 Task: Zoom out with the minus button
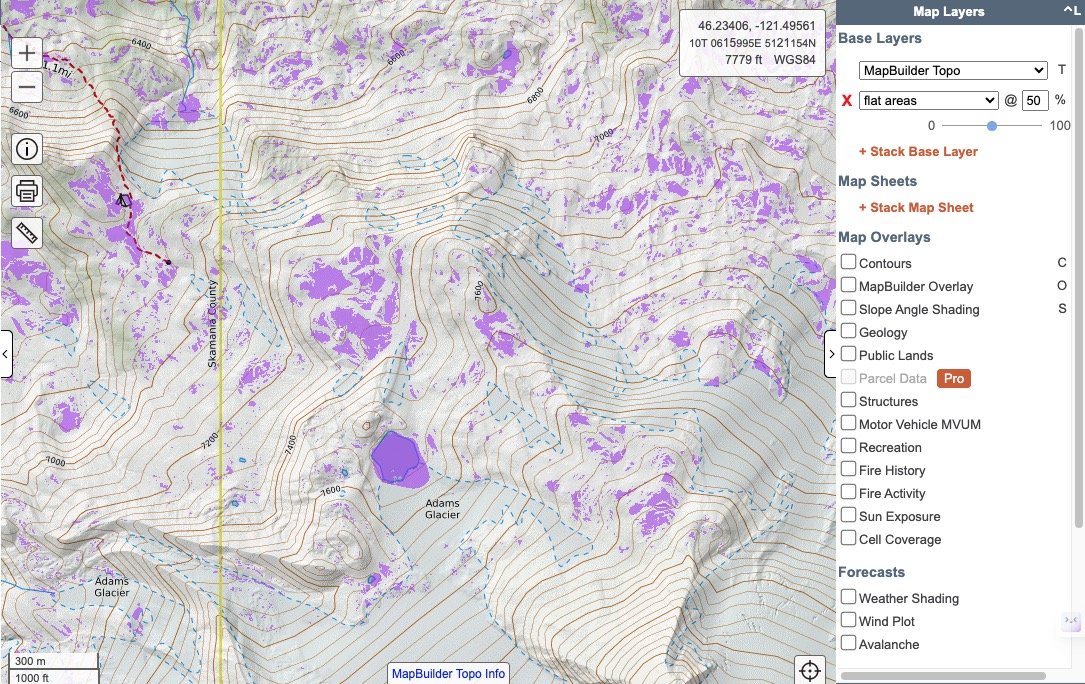coord(26,87)
